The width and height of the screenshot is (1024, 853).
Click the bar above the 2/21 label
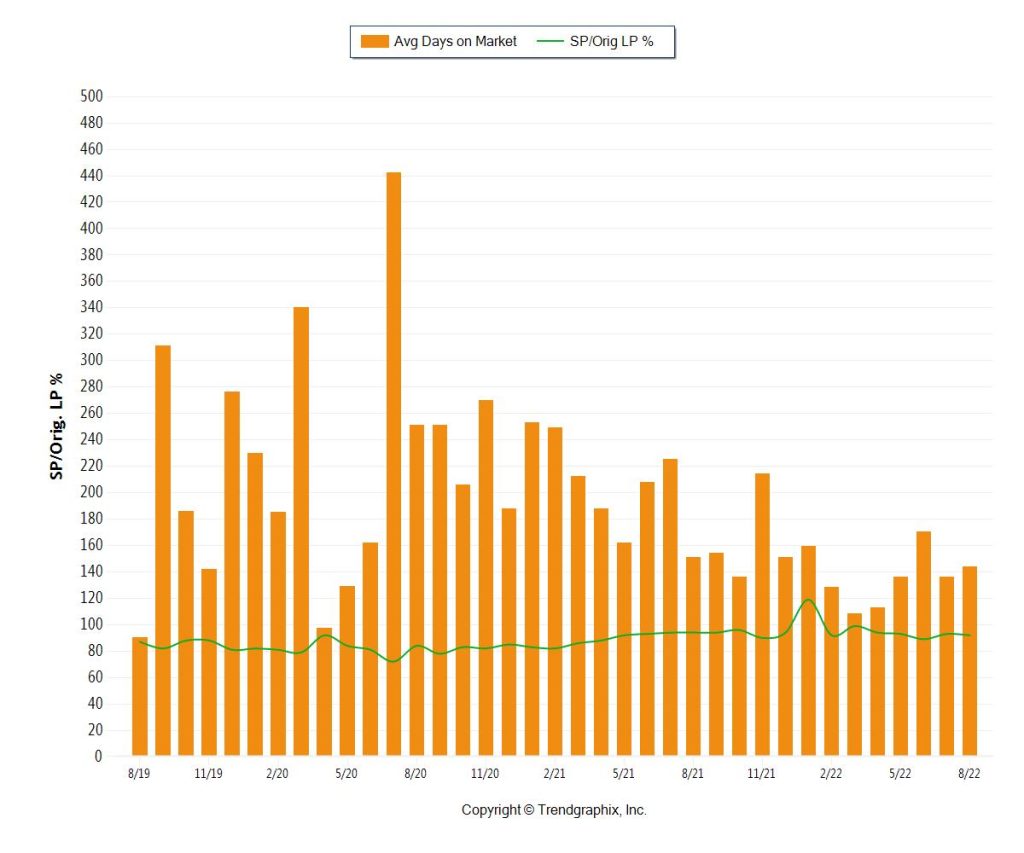[555, 592]
